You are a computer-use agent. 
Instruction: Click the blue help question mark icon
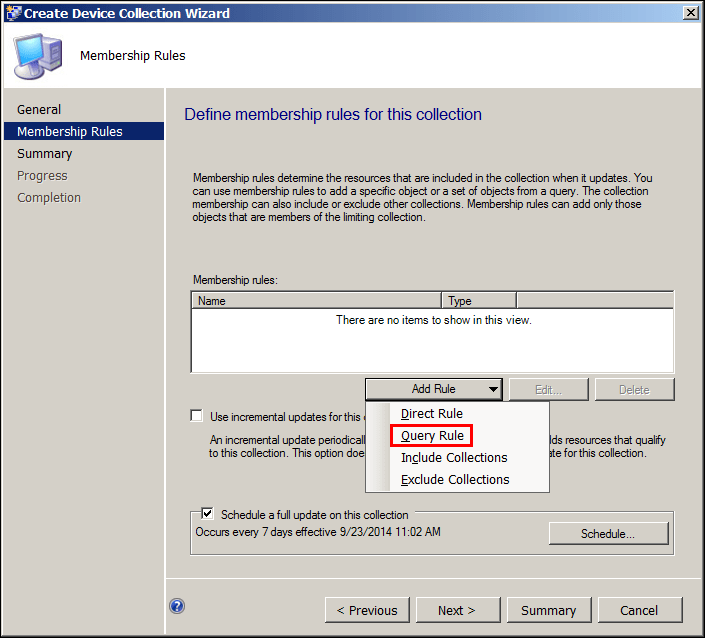tap(177, 605)
